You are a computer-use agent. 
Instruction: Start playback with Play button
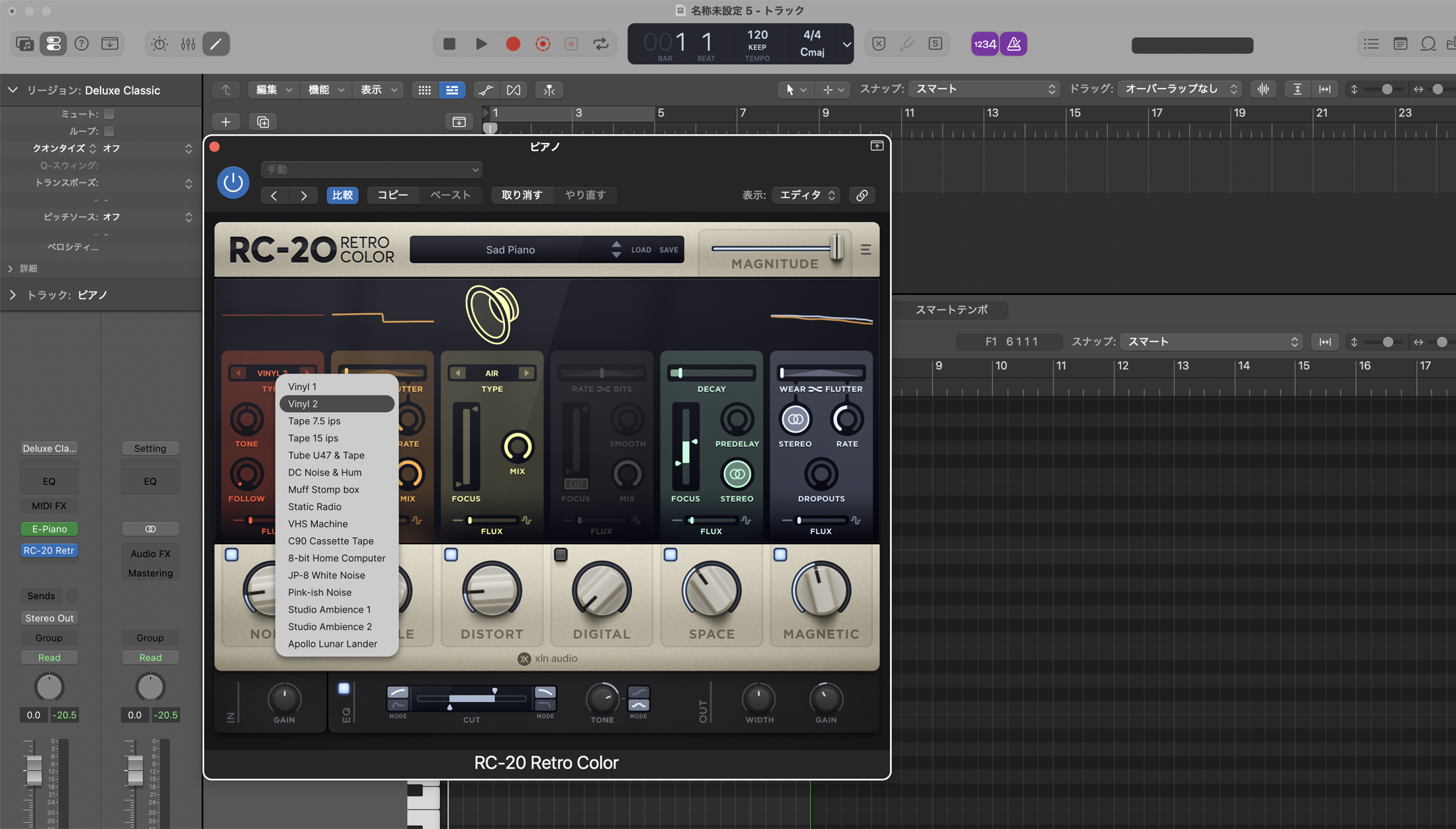click(x=481, y=44)
